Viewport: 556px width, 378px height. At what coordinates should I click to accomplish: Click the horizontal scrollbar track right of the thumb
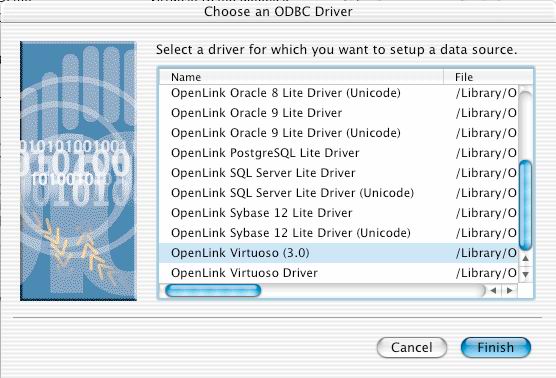372,291
